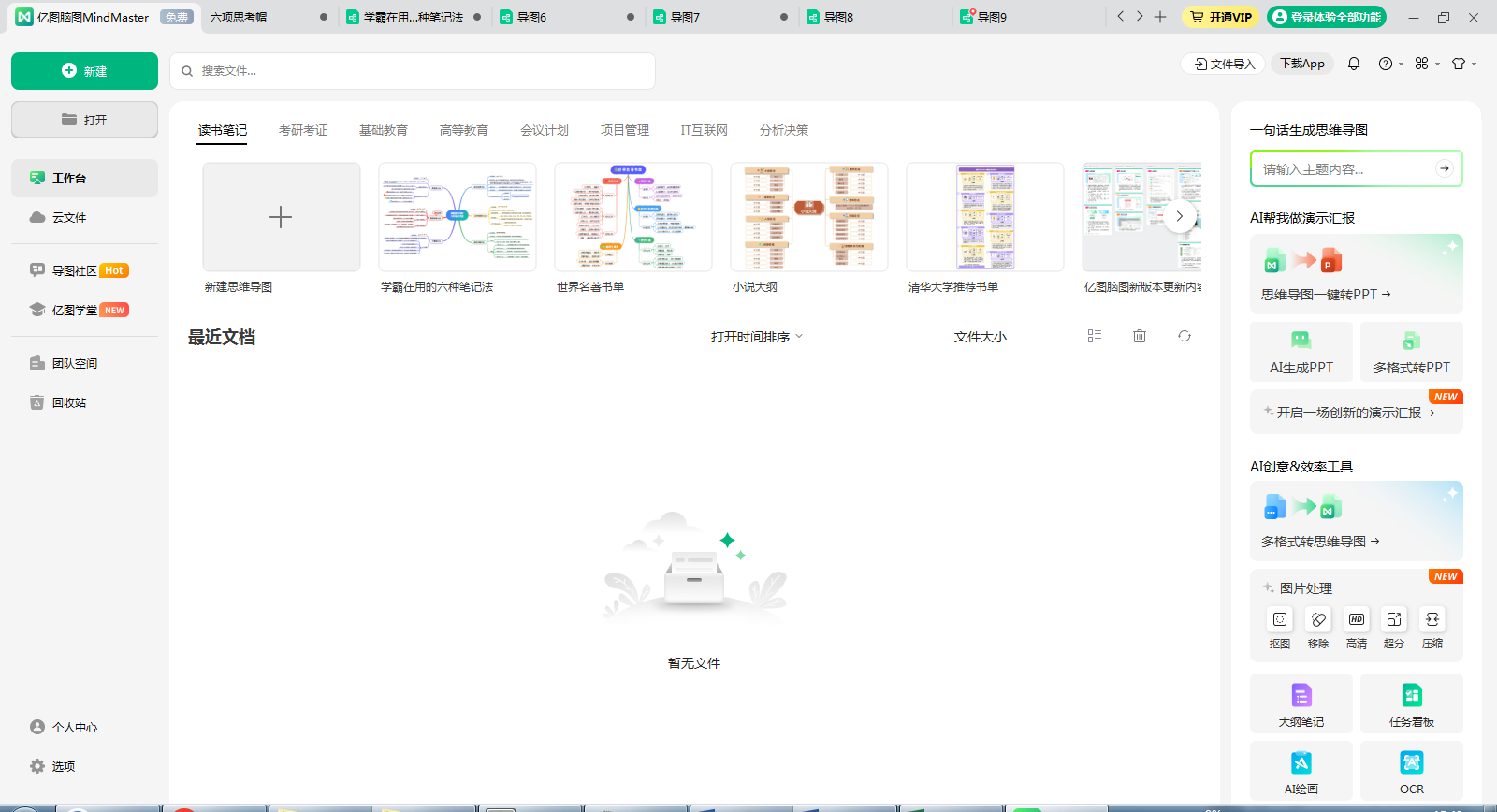
Task: Open the 多格式转PPT tool
Action: click(x=1412, y=352)
